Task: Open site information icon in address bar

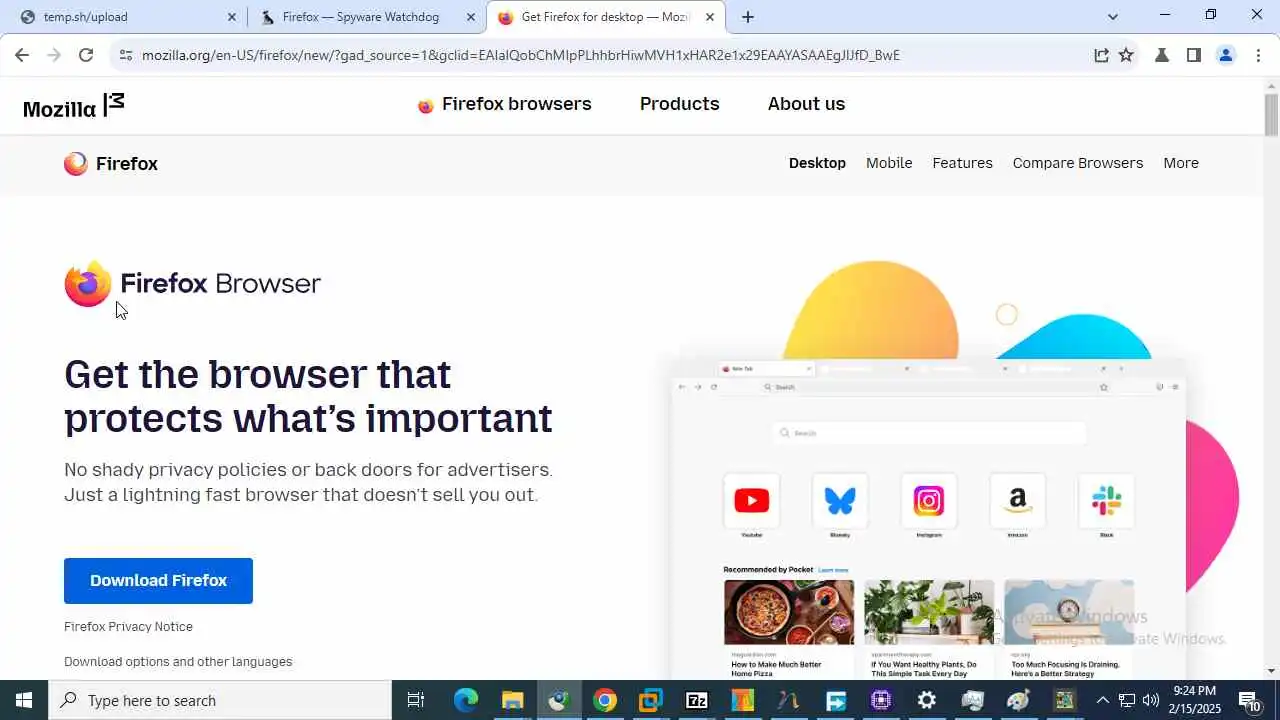Action: 125,55
